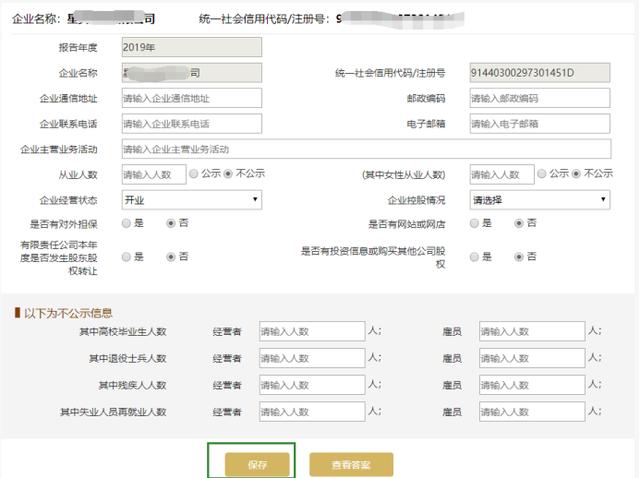Focus 残疾人 经营者 number field
The image size is (640, 478).
tap(312, 385)
